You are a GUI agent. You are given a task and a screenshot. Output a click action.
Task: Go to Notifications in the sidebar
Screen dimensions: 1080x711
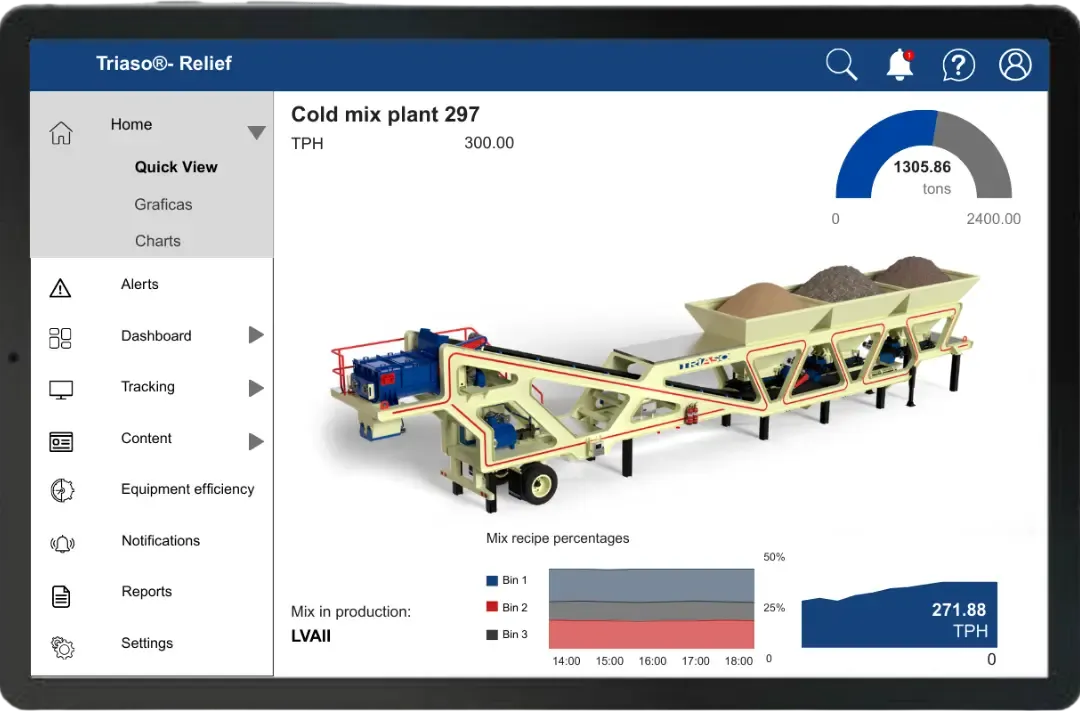click(x=160, y=541)
